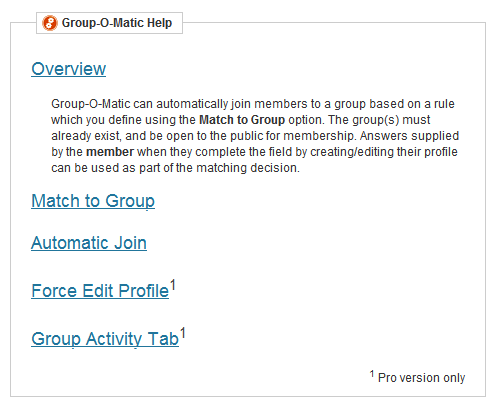Show the Force Edit Profile help section

pyautogui.click(x=100, y=291)
